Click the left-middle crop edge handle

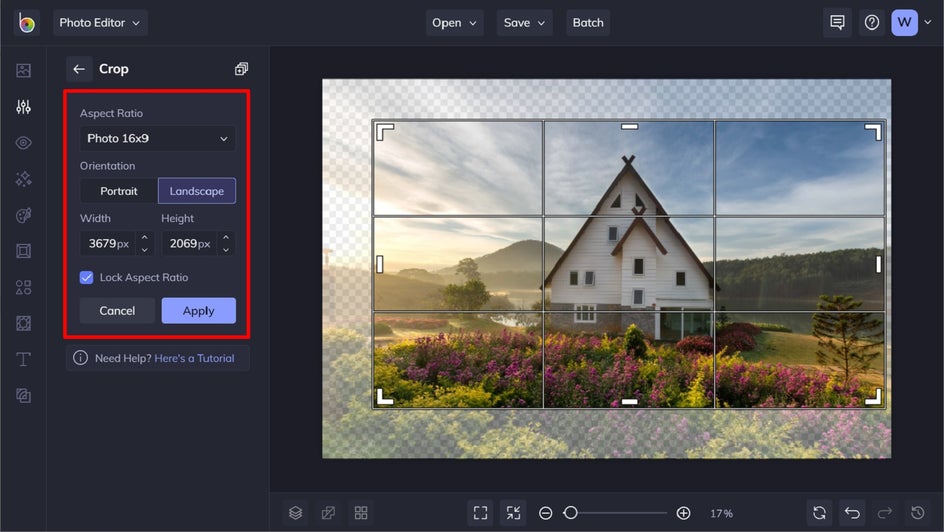(380, 264)
